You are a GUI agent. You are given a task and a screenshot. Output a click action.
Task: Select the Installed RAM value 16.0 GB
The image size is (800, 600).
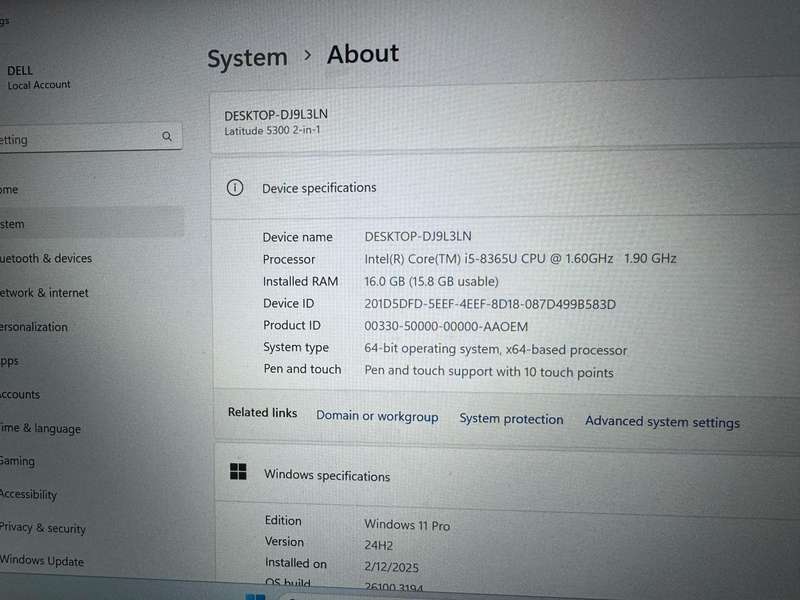click(431, 282)
